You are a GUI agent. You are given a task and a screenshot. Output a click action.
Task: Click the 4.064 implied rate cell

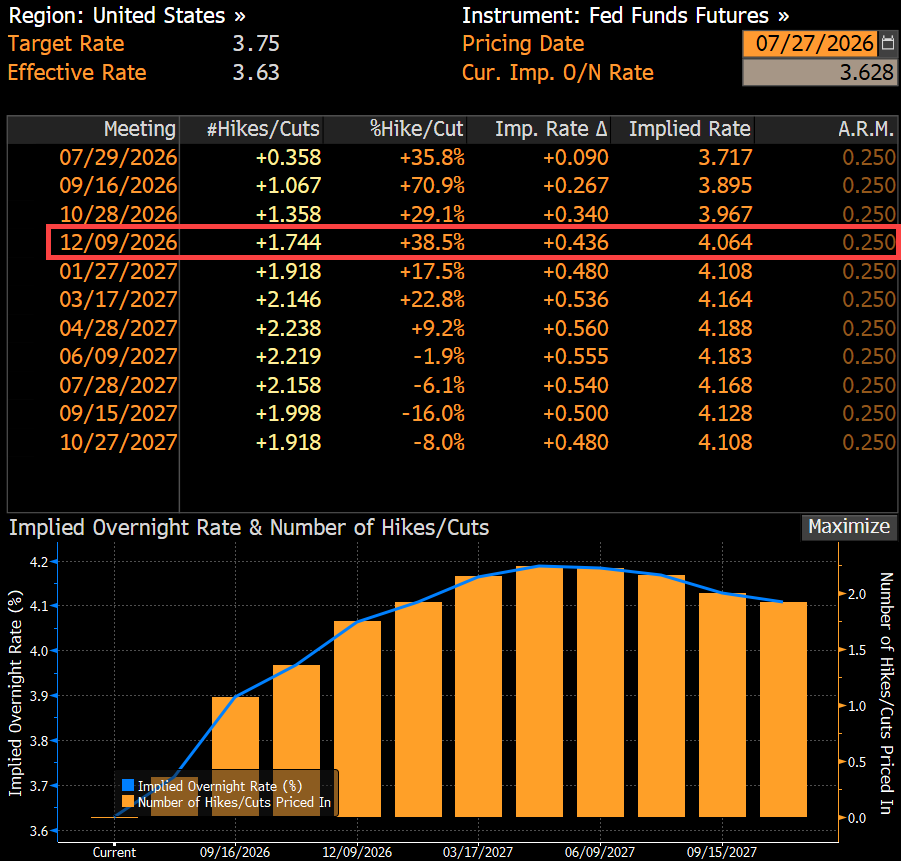click(x=725, y=243)
